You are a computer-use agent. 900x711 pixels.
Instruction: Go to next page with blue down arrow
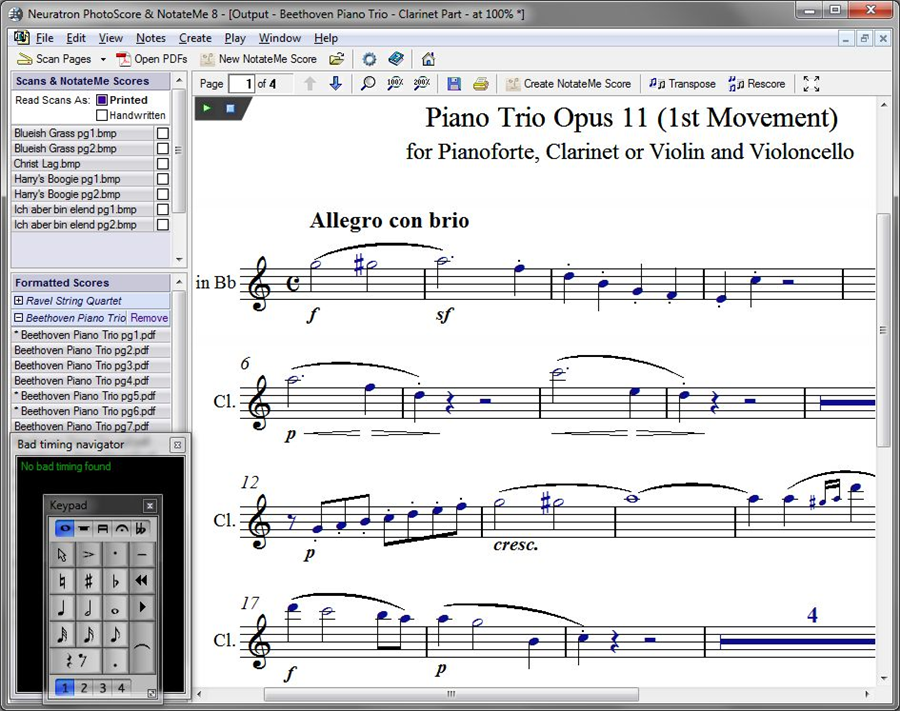pos(336,84)
